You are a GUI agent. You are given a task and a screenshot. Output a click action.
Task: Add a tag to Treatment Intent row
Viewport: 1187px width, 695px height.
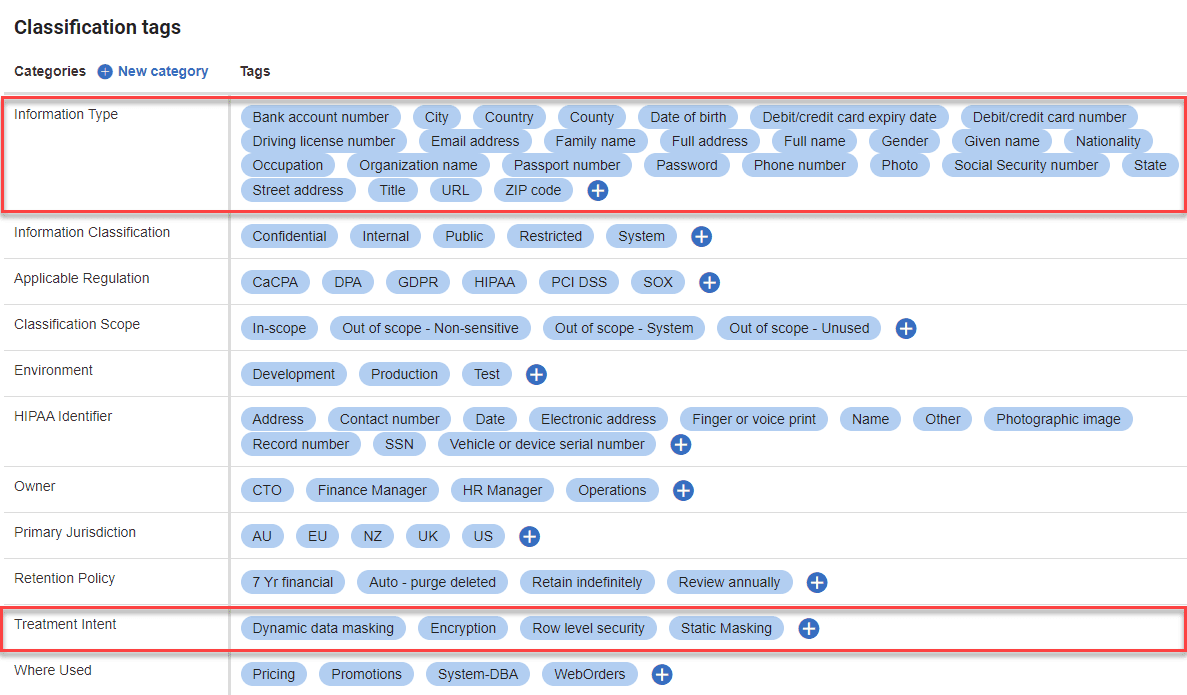click(x=809, y=628)
